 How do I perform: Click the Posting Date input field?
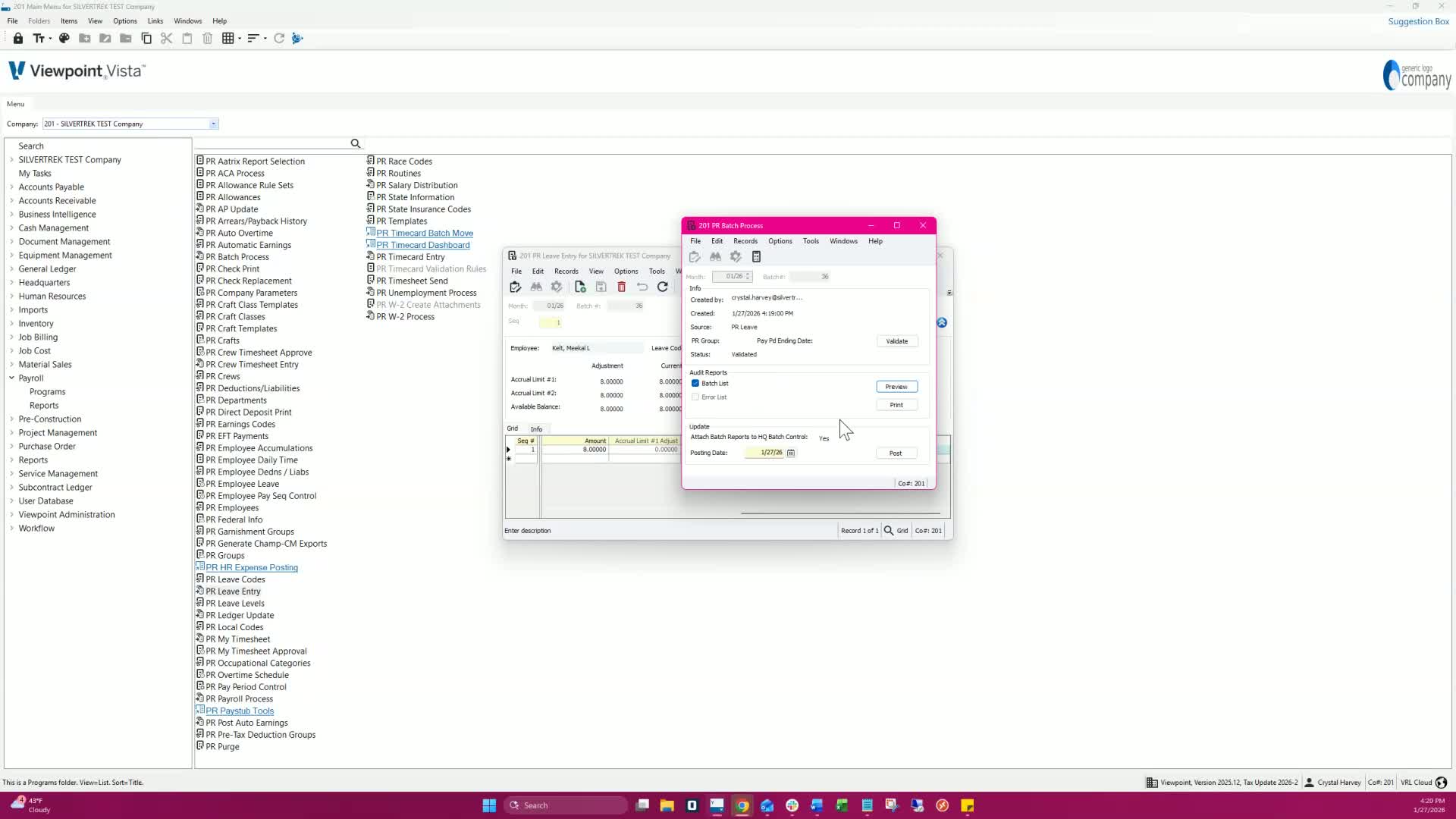click(x=765, y=453)
